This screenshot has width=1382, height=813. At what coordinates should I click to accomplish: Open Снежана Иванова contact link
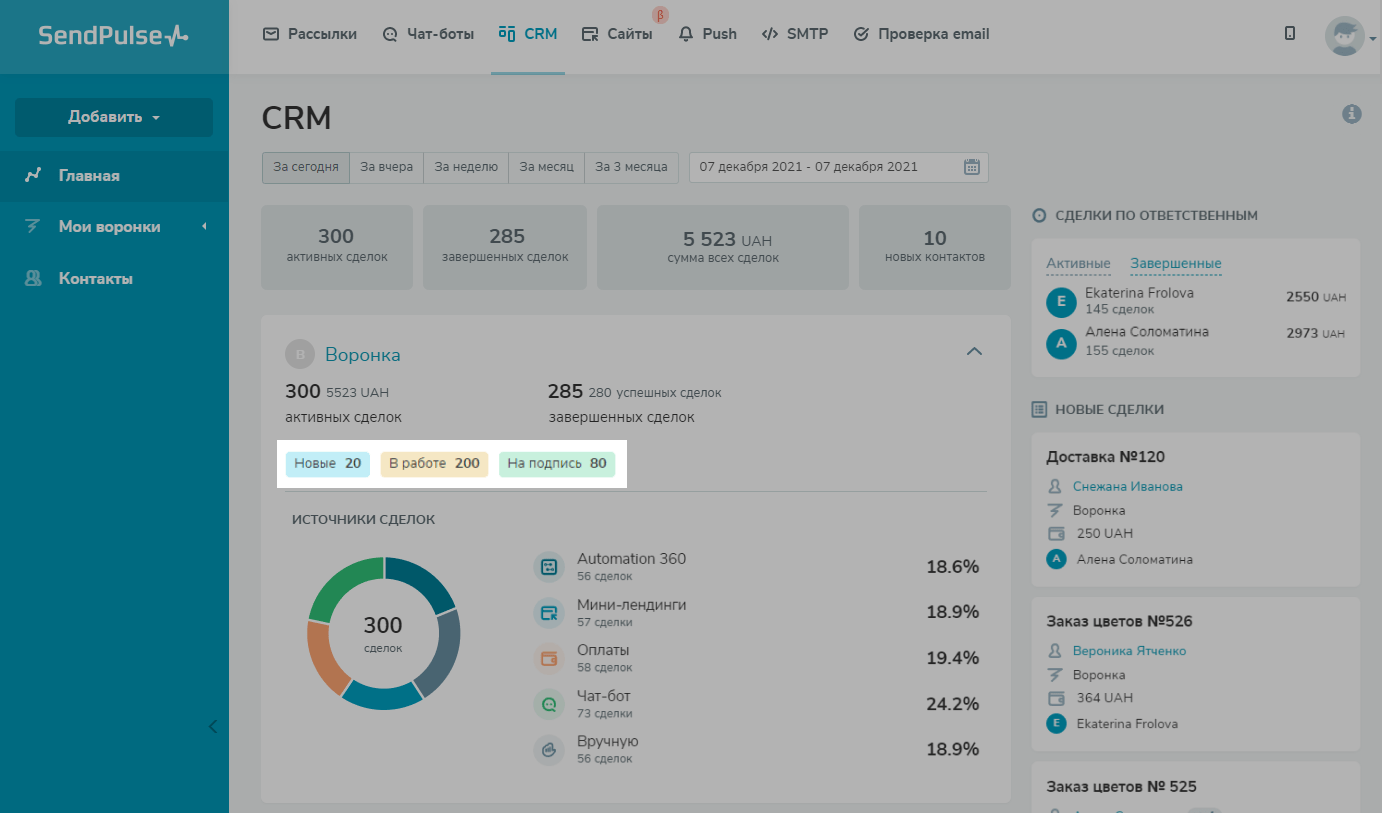coord(1127,486)
